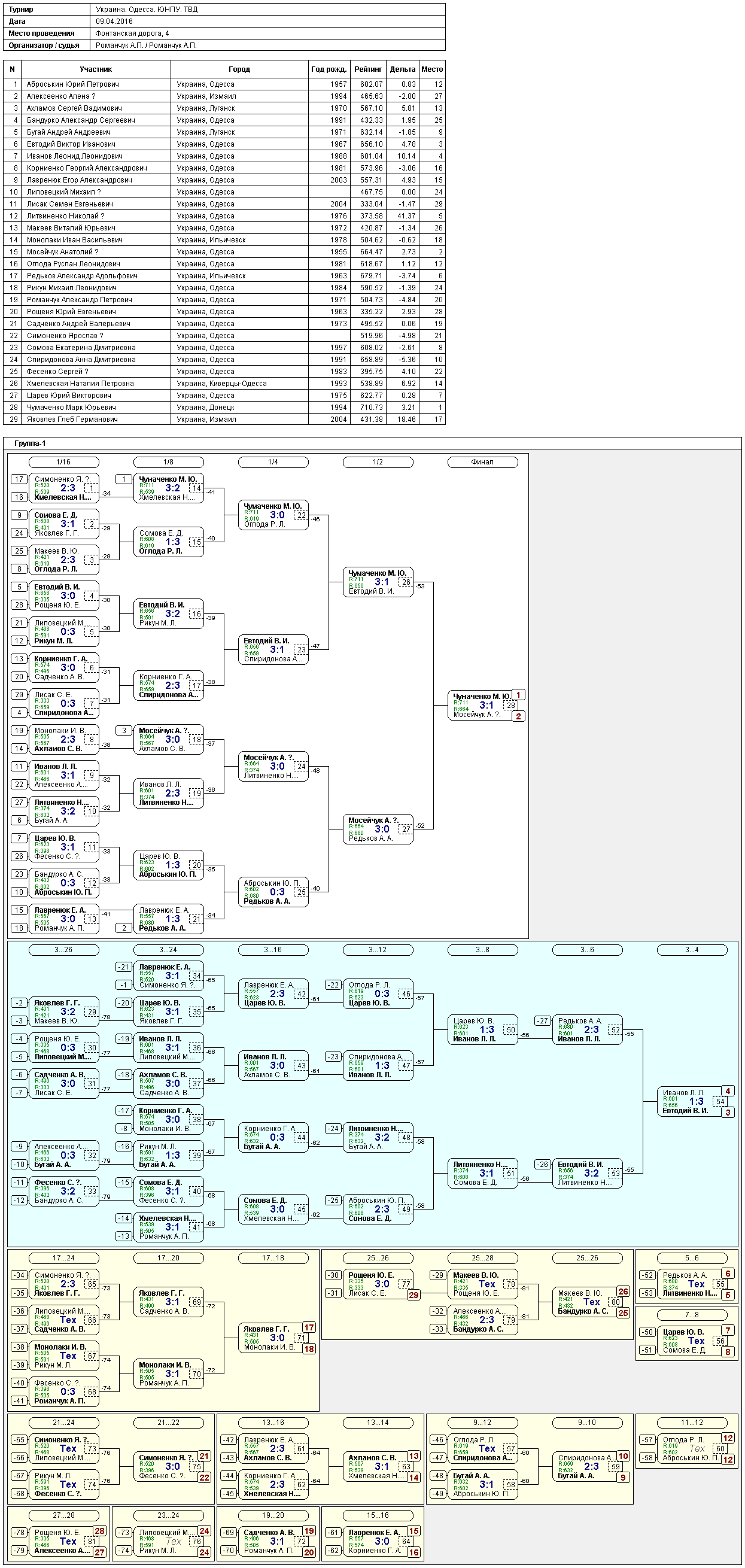Select the Финал round label
745x1568 pixels.
pos(483,462)
